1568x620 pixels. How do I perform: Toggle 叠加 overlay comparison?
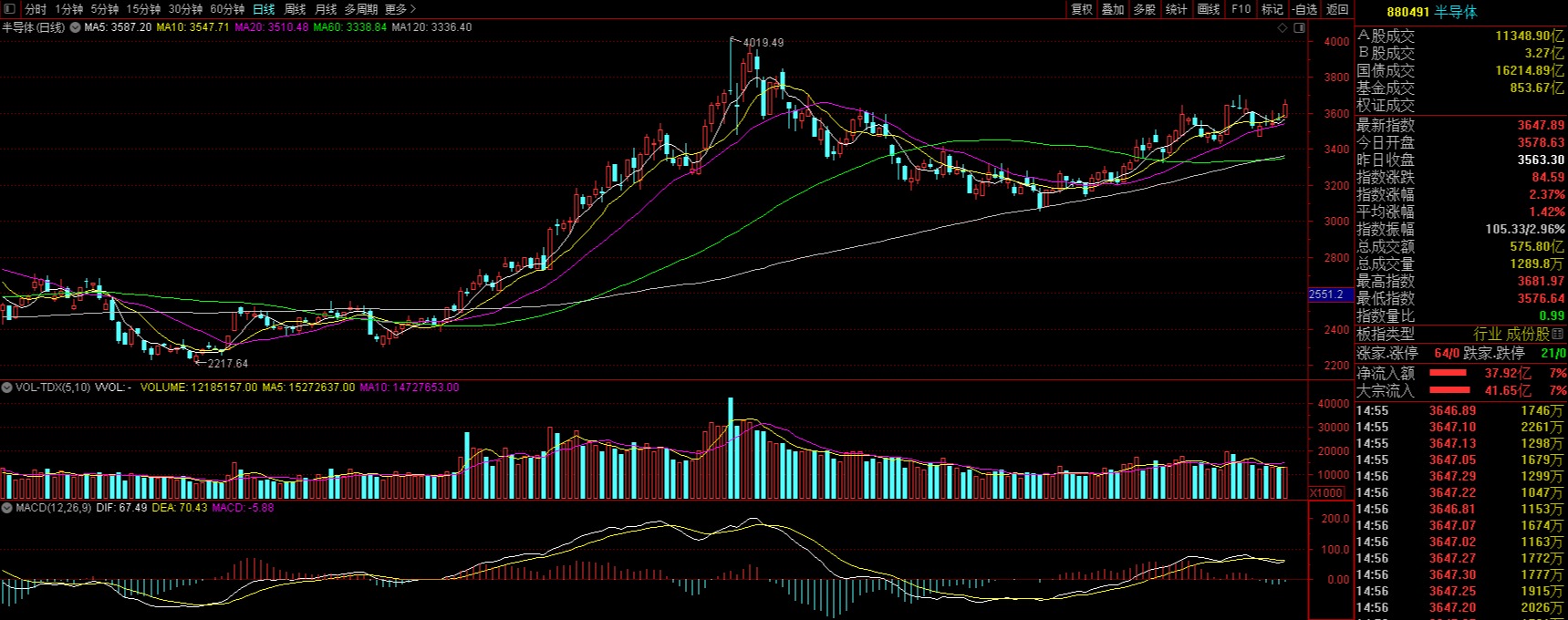pyautogui.click(x=1113, y=9)
